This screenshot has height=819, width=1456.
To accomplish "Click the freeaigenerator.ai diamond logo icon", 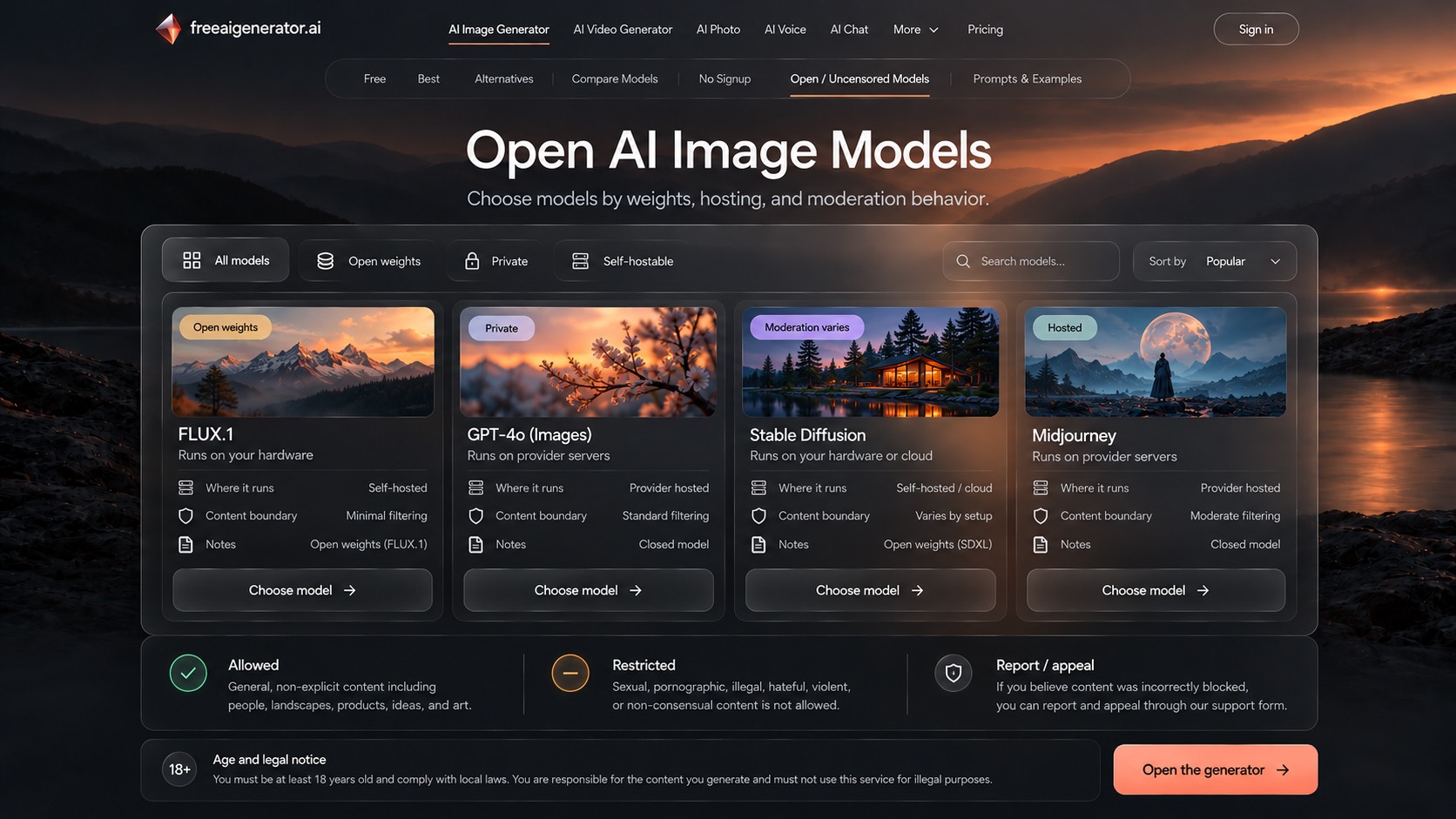I will coord(168,29).
